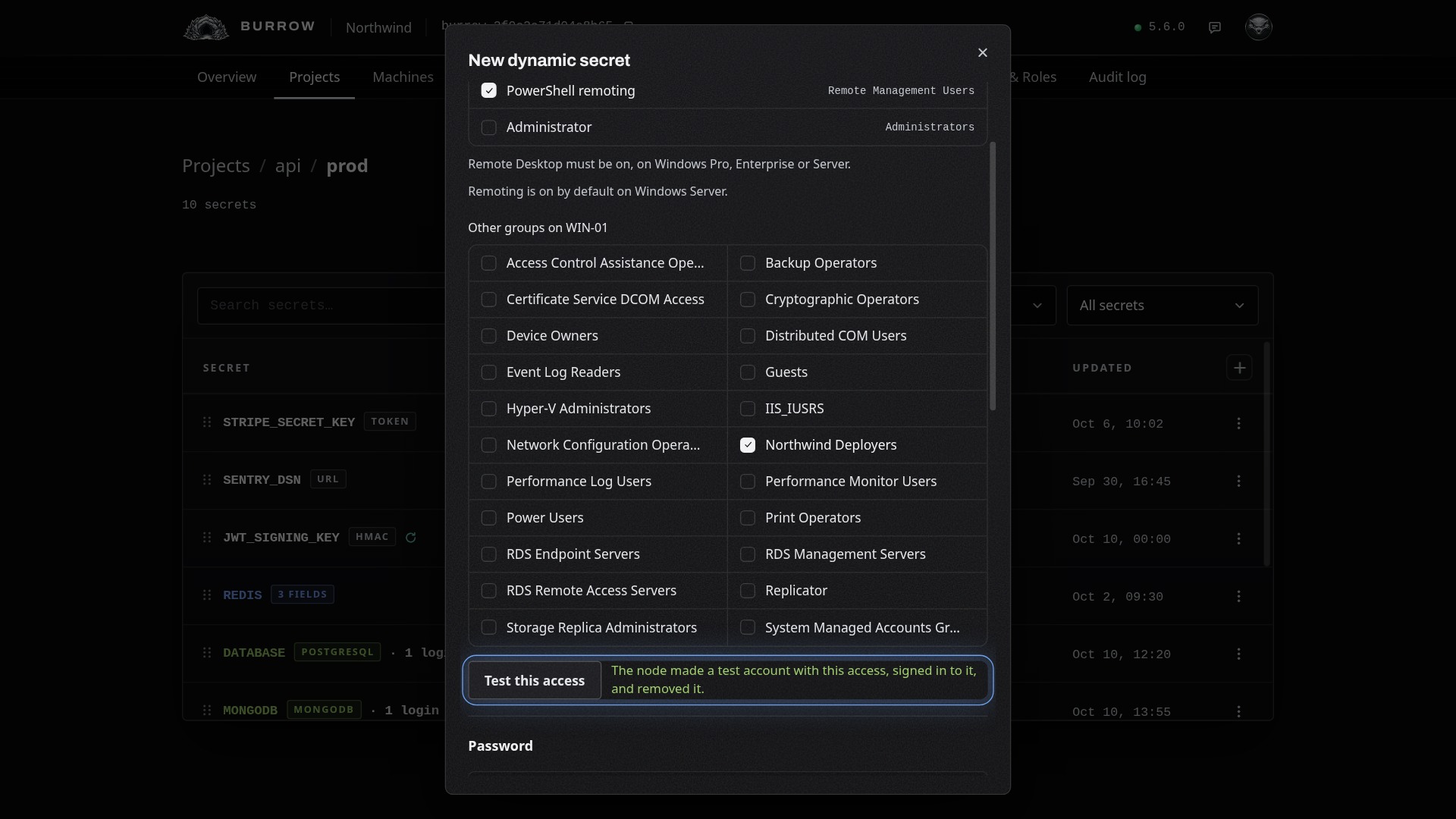Open the SENTRY_DSN row options menu
This screenshot has width=1456, height=819.
click(x=1239, y=481)
